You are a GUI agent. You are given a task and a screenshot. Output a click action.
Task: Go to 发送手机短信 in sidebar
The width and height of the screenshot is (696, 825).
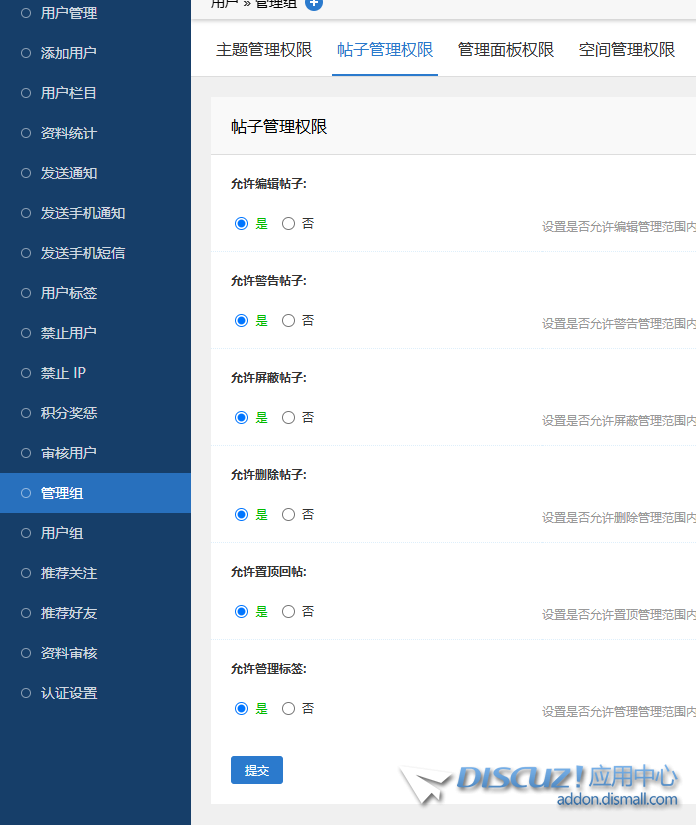(x=83, y=253)
